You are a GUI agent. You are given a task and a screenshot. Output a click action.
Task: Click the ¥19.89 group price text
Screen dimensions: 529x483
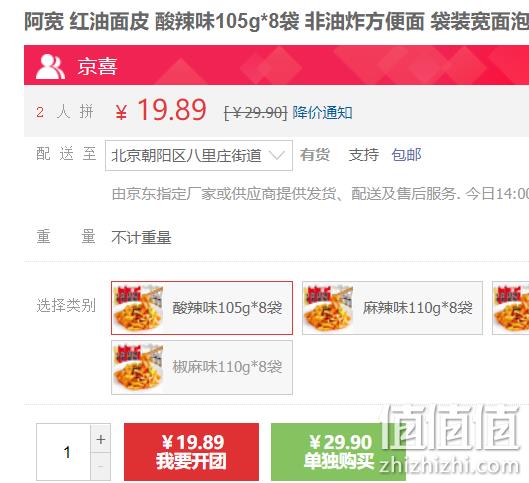click(x=161, y=110)
